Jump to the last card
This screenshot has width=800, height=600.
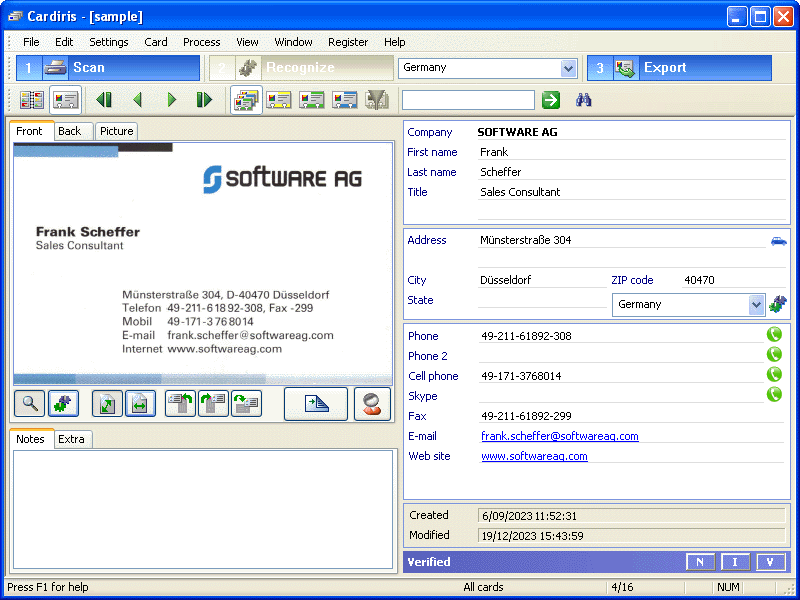pos(204,100)
